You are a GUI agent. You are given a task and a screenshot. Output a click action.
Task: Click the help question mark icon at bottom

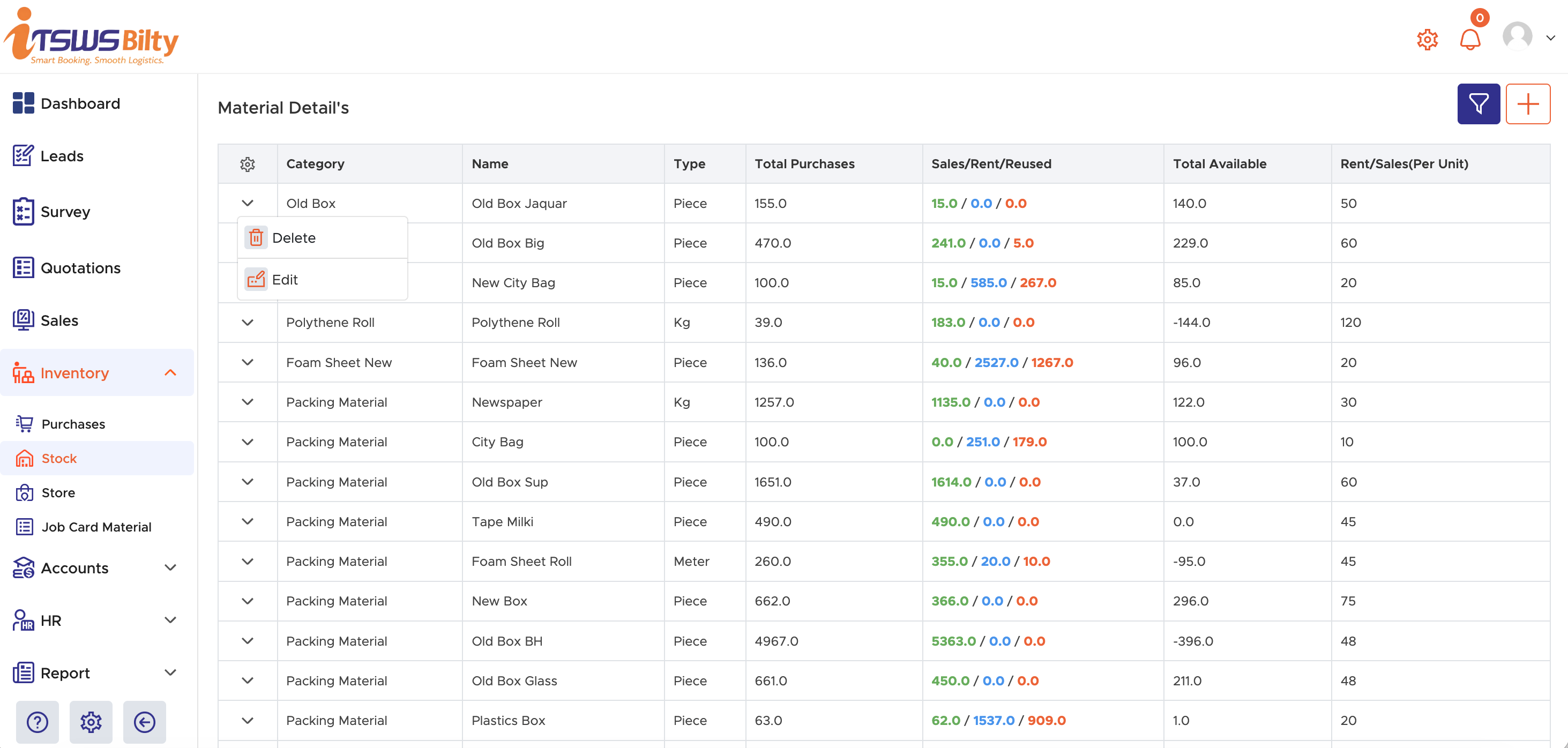(36, 722)
